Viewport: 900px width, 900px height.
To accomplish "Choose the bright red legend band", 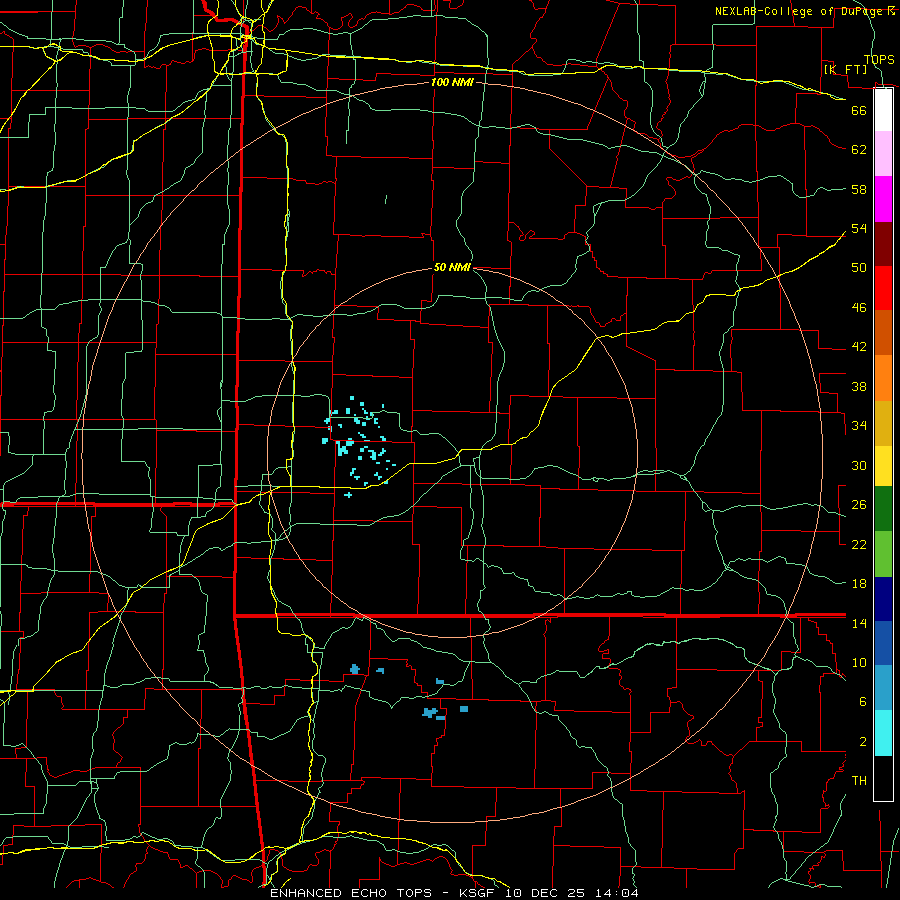I will (x=883, y=288).
